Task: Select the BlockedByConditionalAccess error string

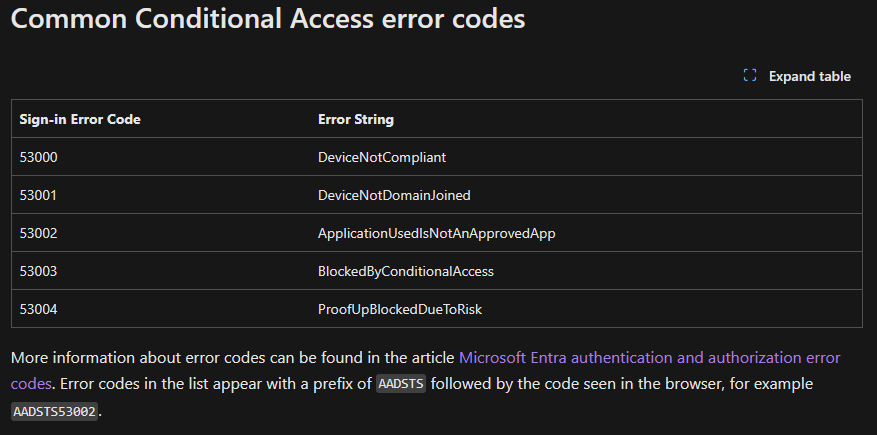Action: pyautogui.click(x=406, y=271)
